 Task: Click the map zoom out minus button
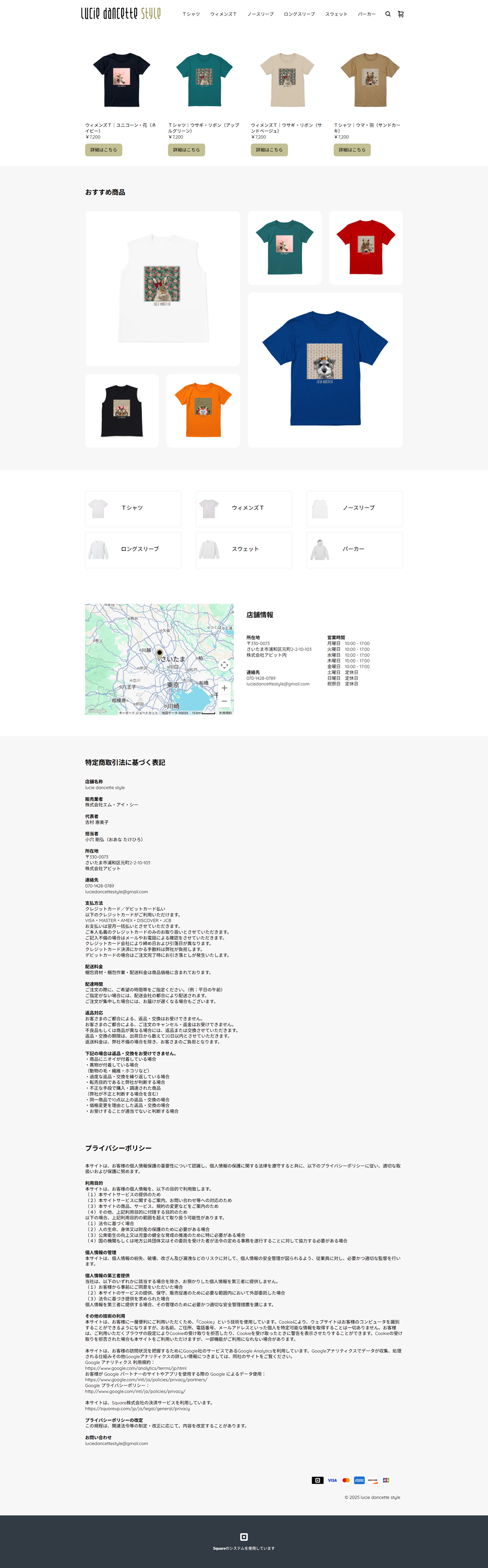tap(224, 701)
